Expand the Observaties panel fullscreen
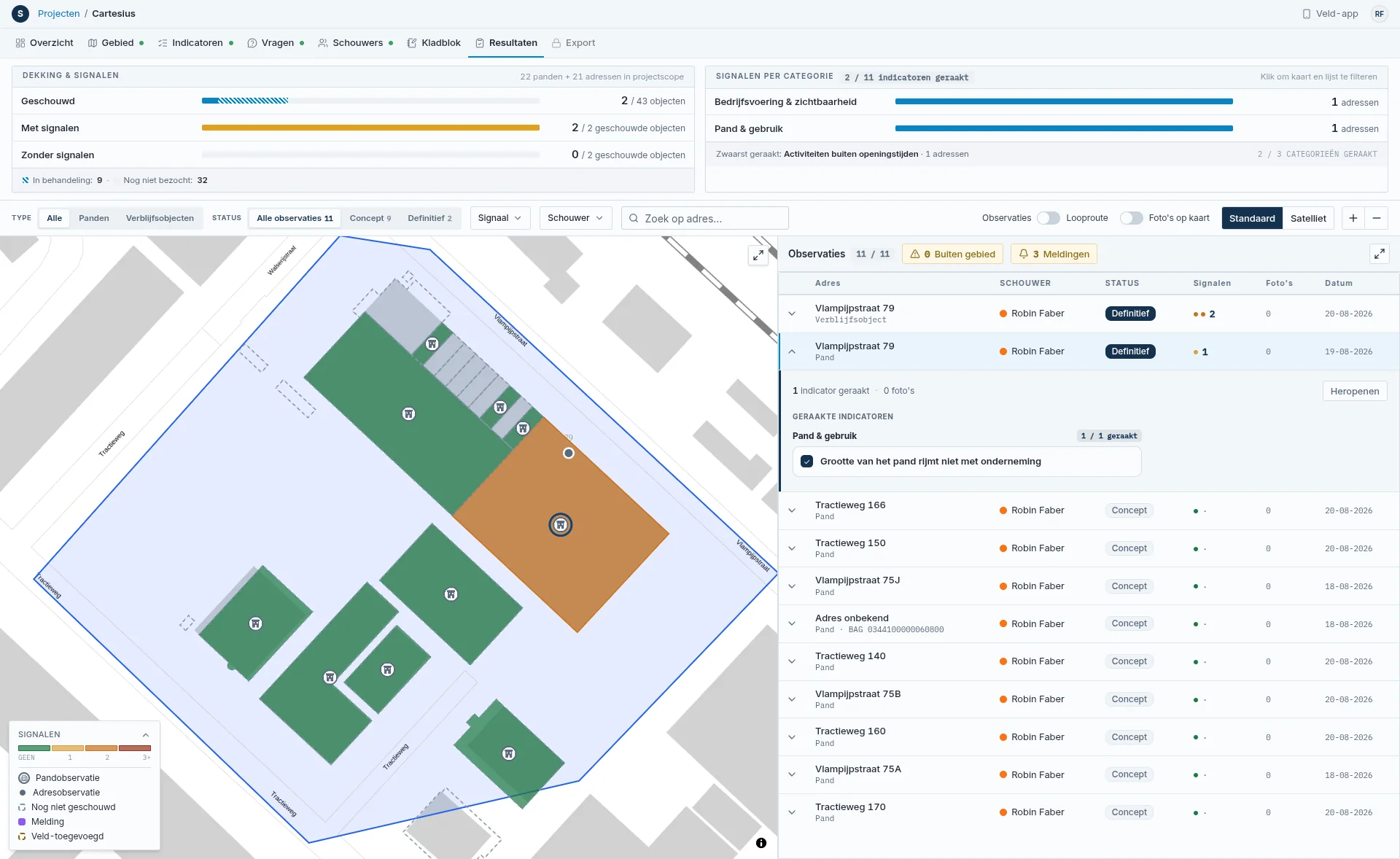Image resolution: width=1400 pixels, height=859 pixels. [1379, 254]
